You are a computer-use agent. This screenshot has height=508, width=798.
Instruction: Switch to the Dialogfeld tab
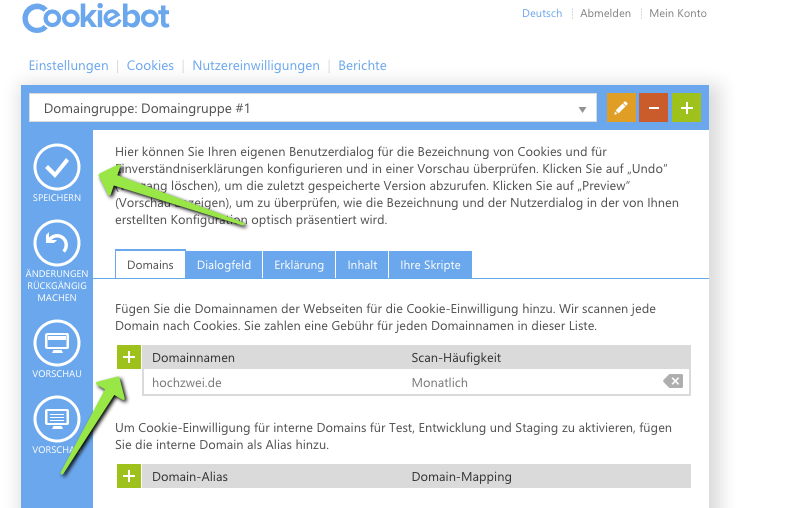224,265
